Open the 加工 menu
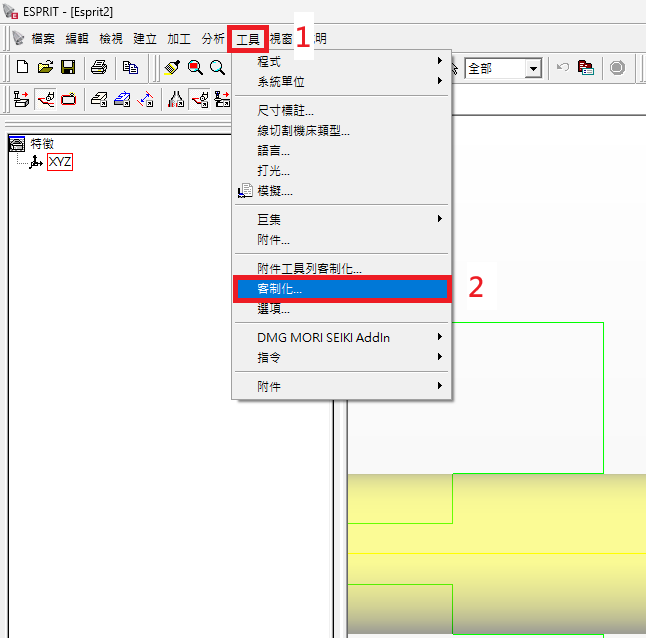This screenshot has height=638, width=646. point(179,39)
